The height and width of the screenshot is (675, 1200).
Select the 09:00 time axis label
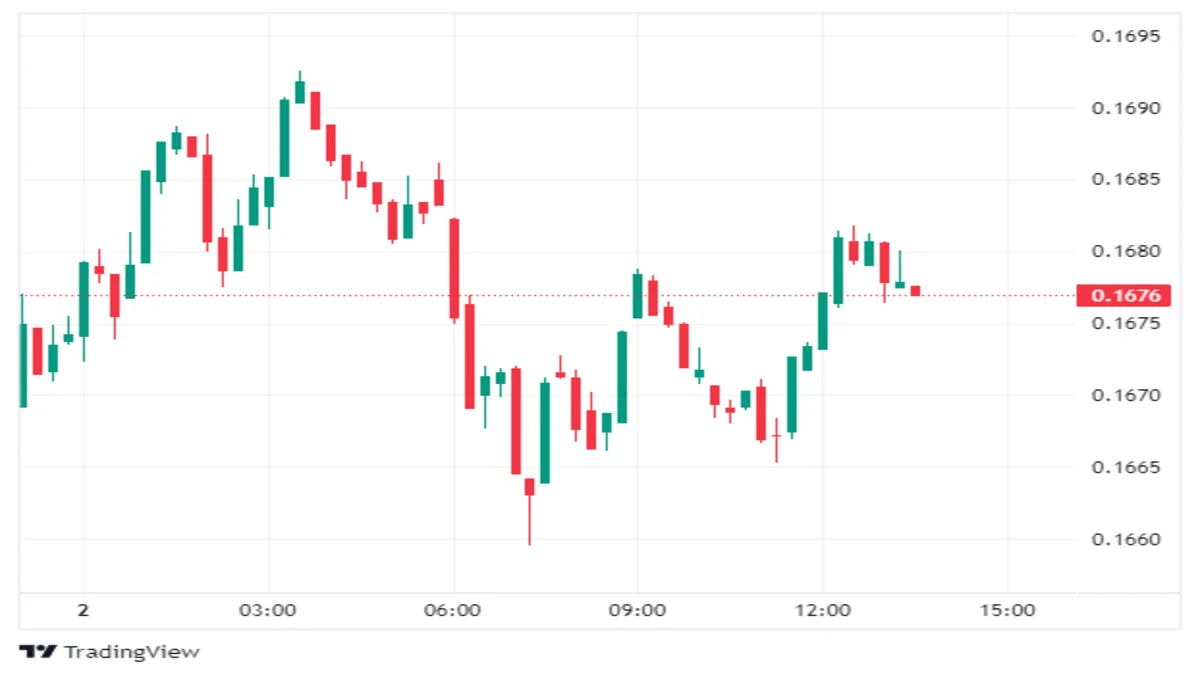tap(638, 610)
